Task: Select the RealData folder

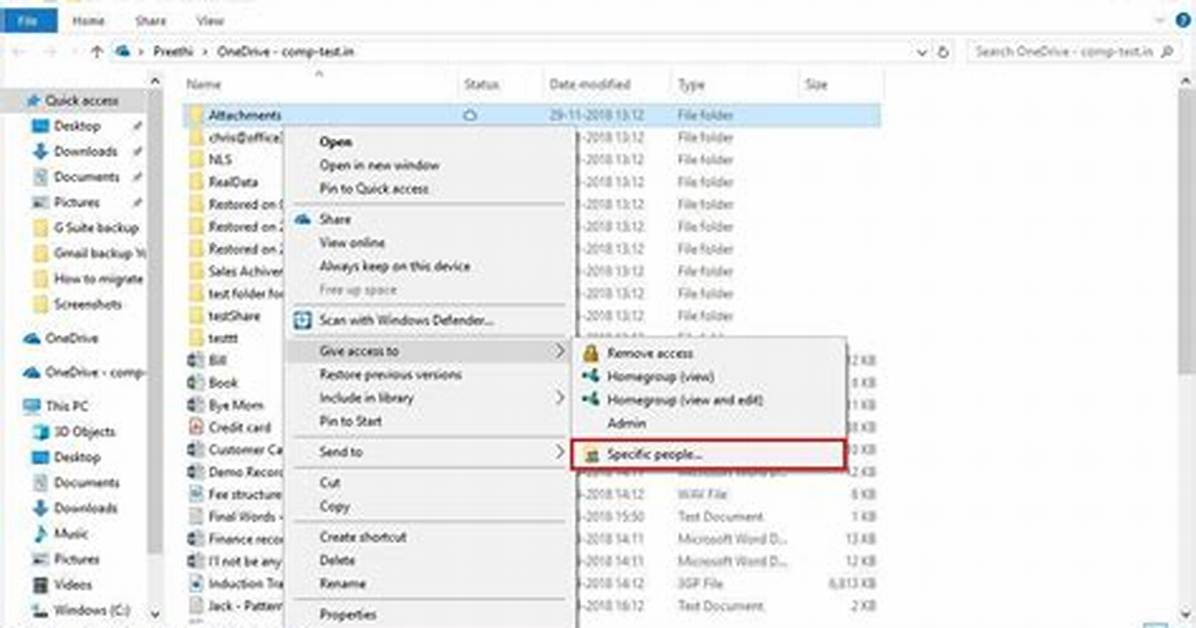Action: (233, 182)
